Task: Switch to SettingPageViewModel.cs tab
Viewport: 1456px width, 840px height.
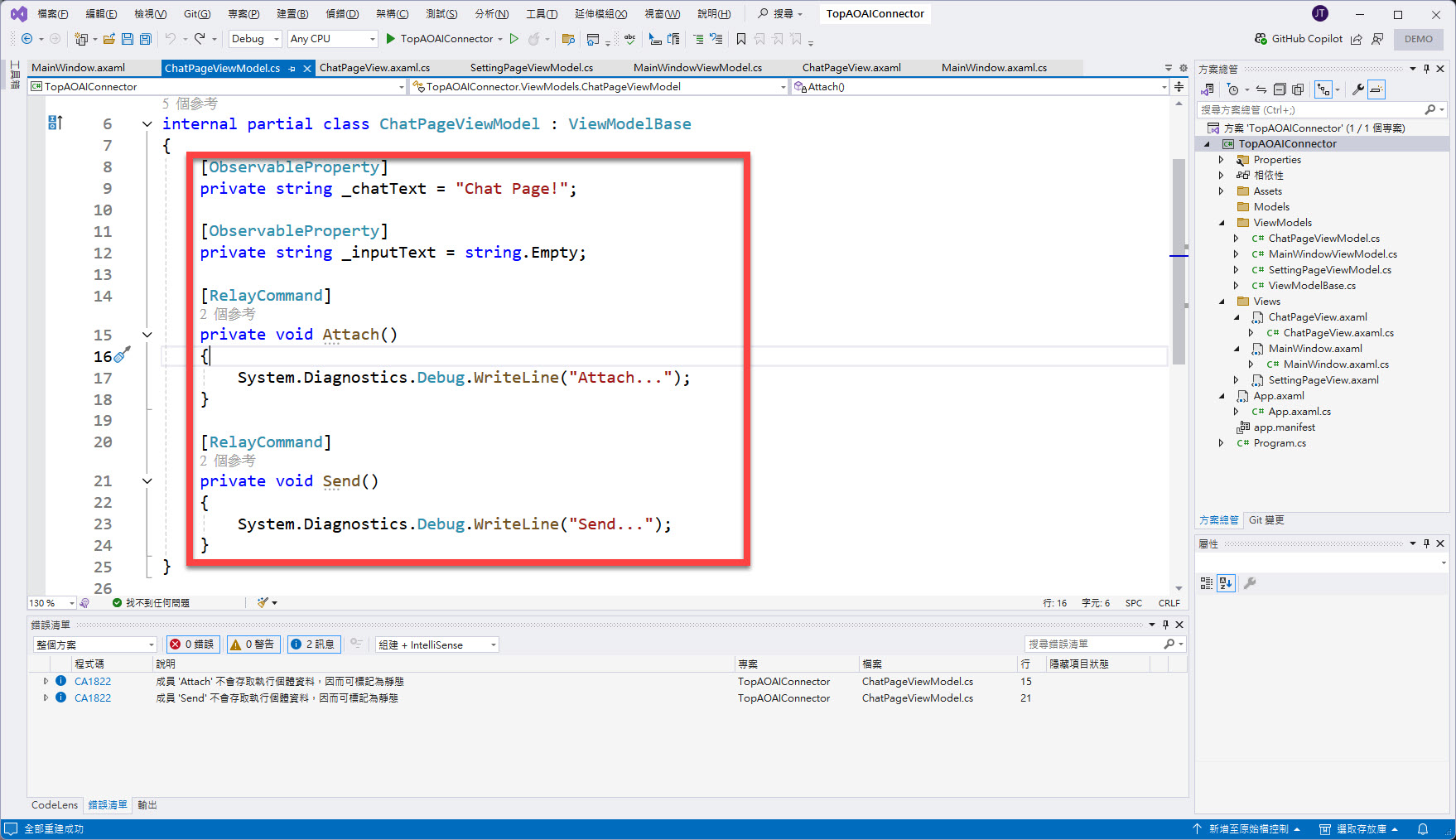Action: [x=532, y=68]
